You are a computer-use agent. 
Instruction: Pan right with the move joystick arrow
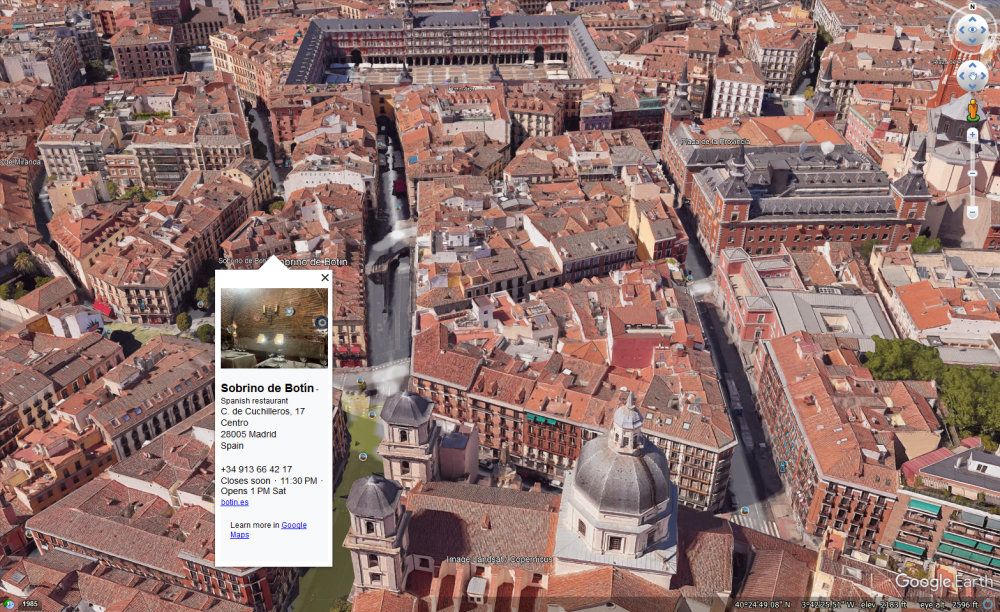tap(984, 76)
